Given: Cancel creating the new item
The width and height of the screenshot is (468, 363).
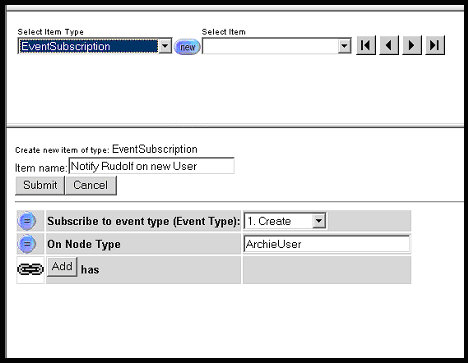Looking at the screenshot, I should (91, 185).
